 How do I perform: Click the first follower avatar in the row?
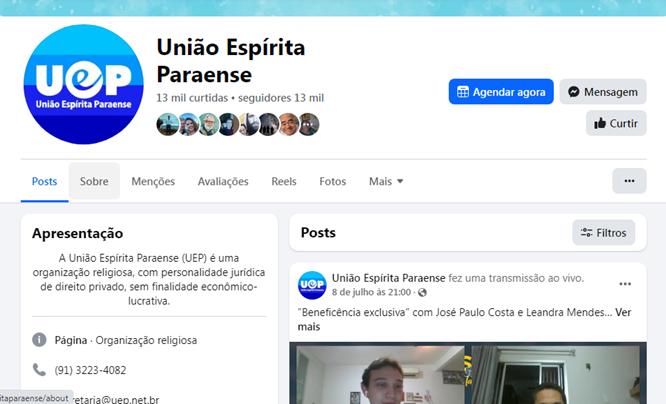167,124
